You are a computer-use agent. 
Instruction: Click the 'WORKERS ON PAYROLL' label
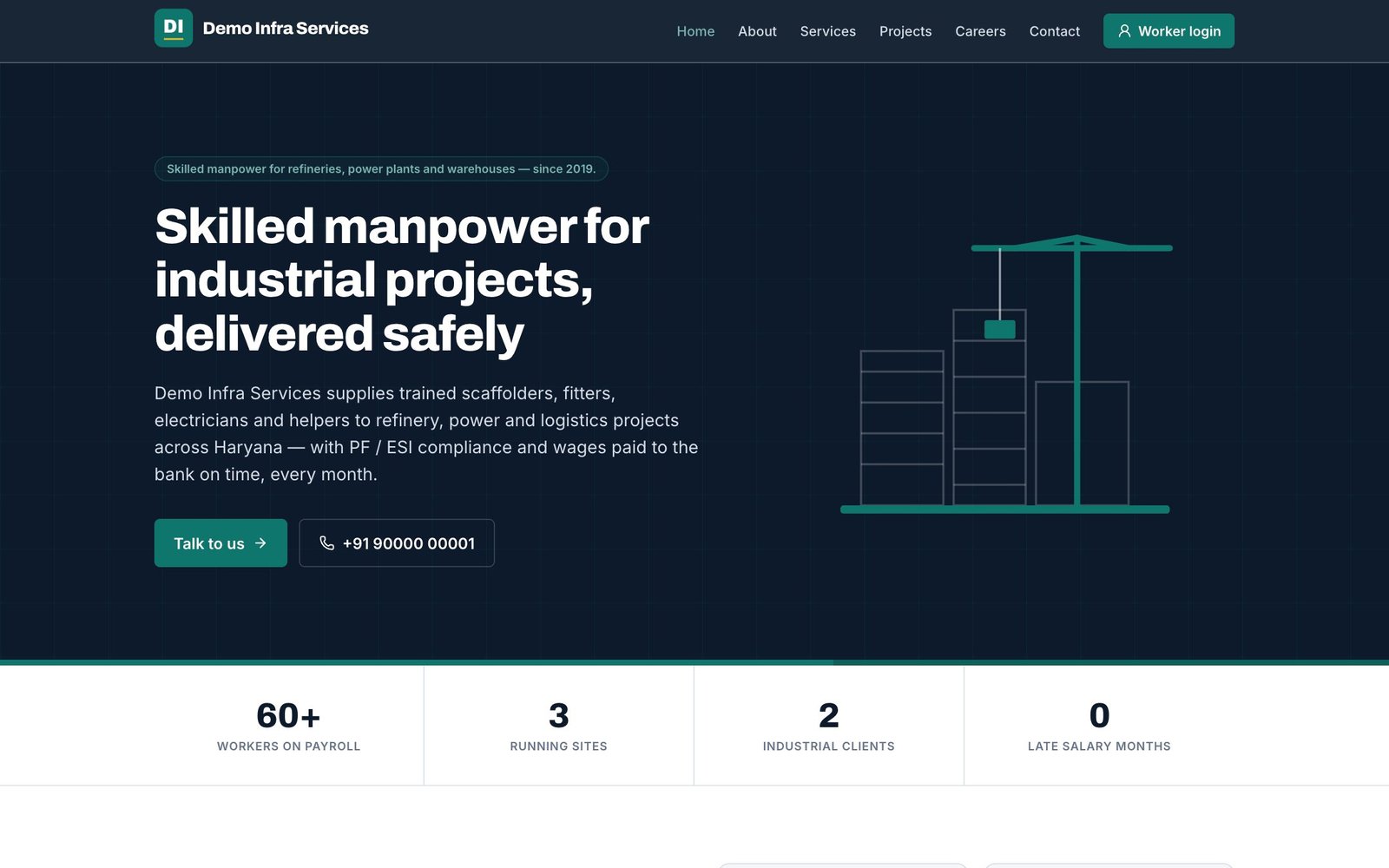click(x=288, y=746)
